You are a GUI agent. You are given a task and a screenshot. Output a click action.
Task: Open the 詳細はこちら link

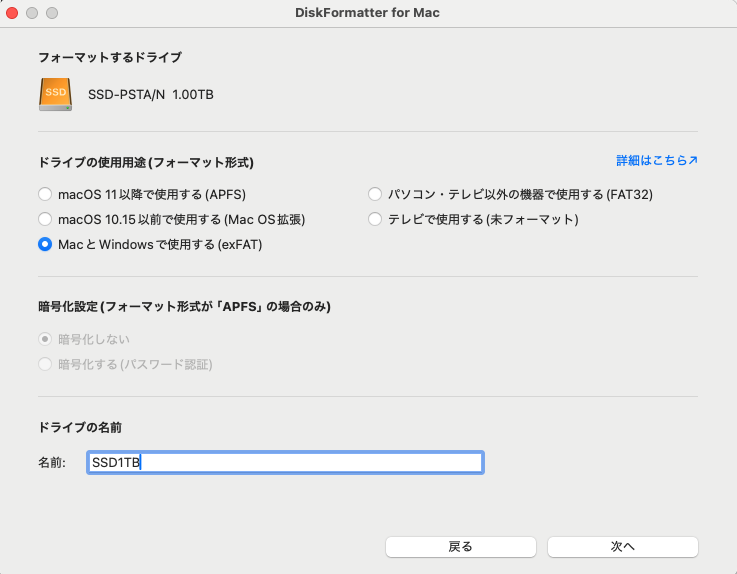tap(656, 160)
